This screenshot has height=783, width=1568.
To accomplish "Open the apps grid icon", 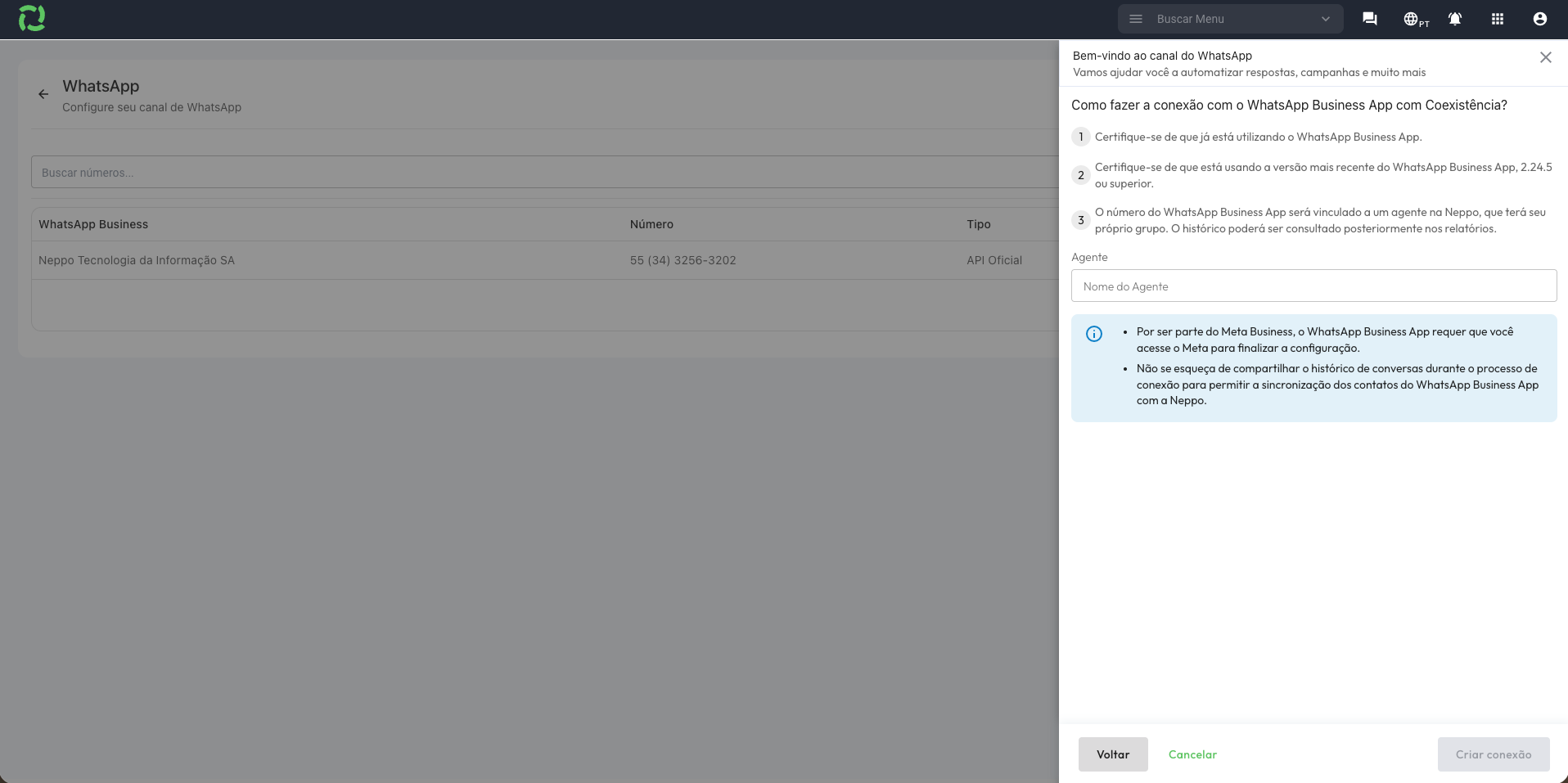I will (x=1498, y=19).
